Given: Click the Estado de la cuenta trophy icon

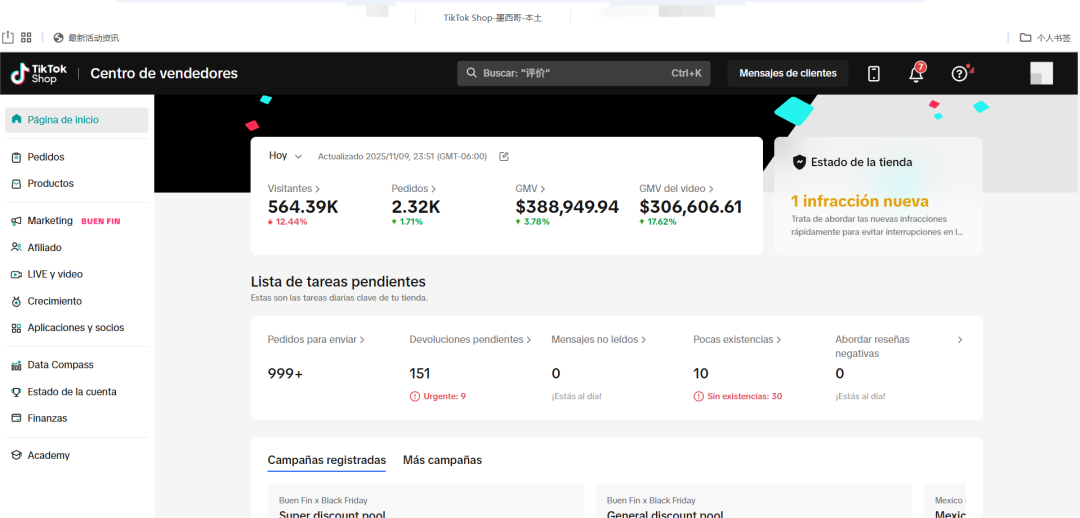Looking at the screenshot, I should click(17, 392).
